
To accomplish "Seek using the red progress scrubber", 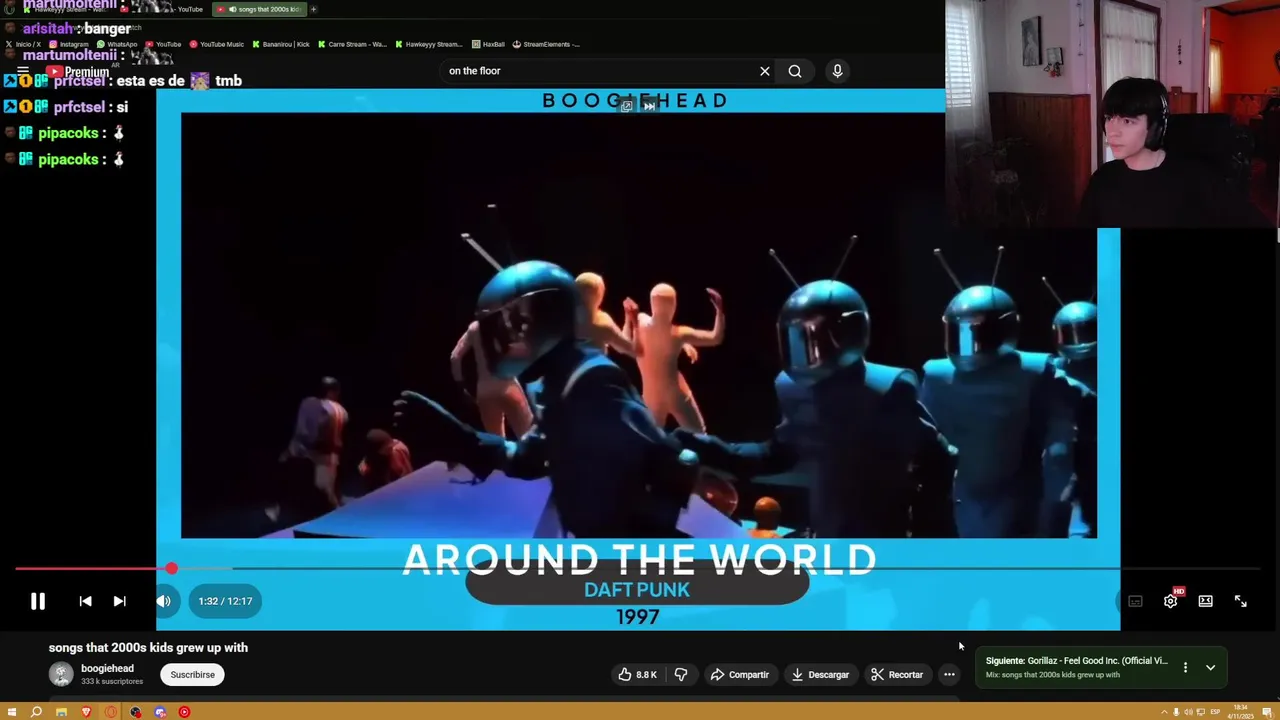I will pos(172,568).
